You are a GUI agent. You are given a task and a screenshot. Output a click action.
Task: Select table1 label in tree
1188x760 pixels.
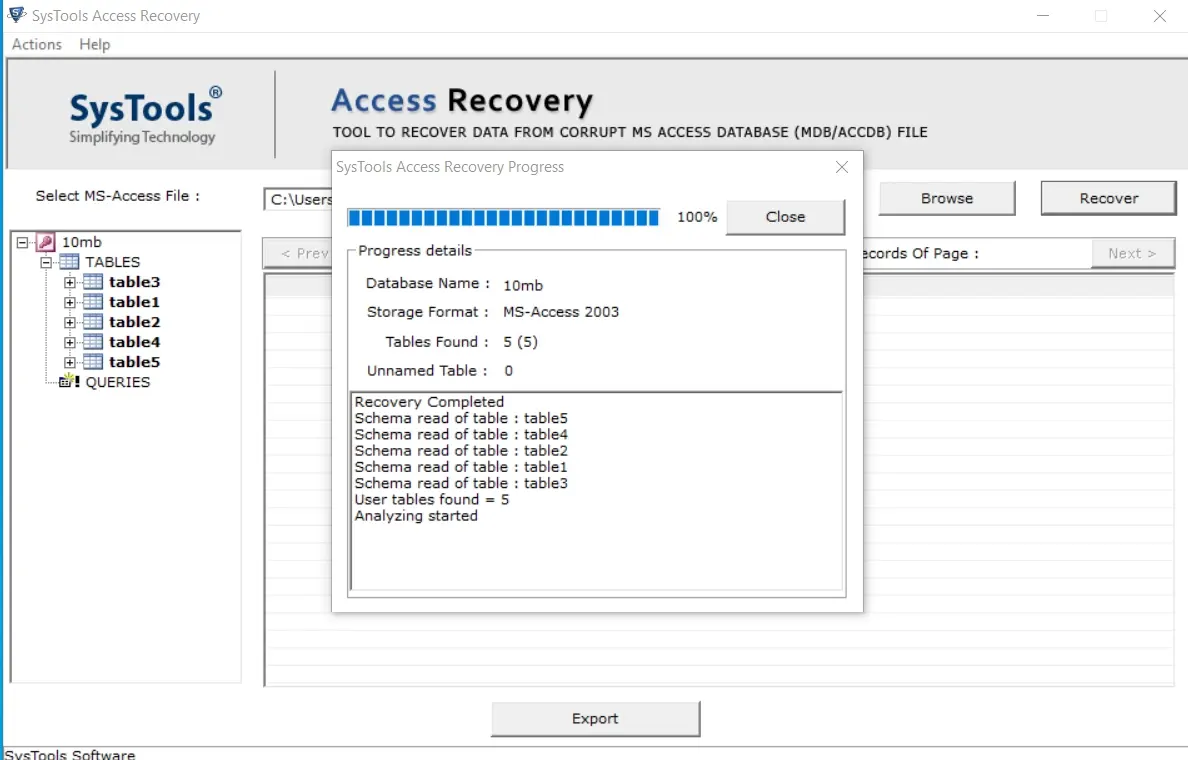(x=134, y=302)
